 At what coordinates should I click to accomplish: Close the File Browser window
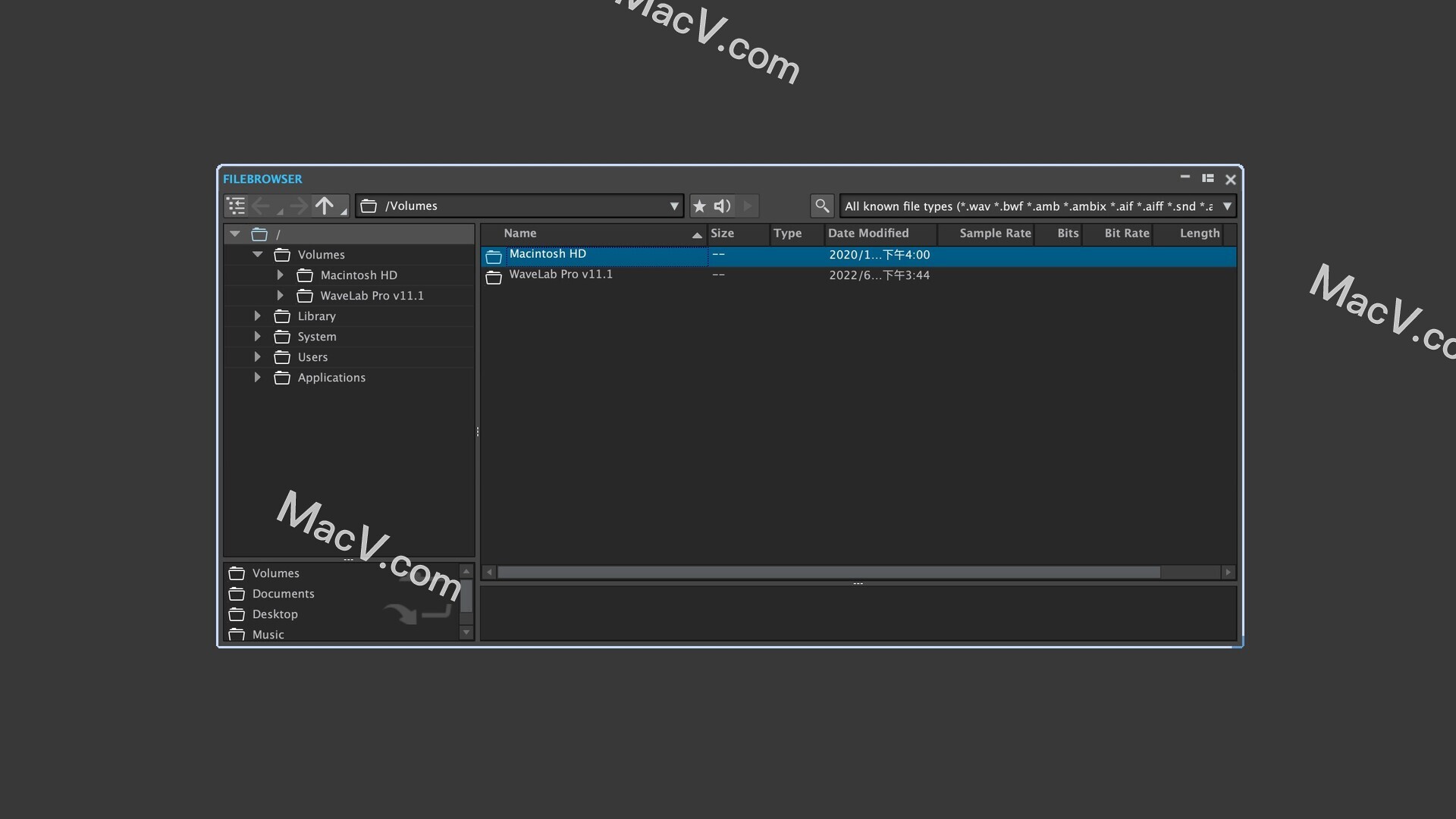pyautogui.click(x=1231, y=180)
